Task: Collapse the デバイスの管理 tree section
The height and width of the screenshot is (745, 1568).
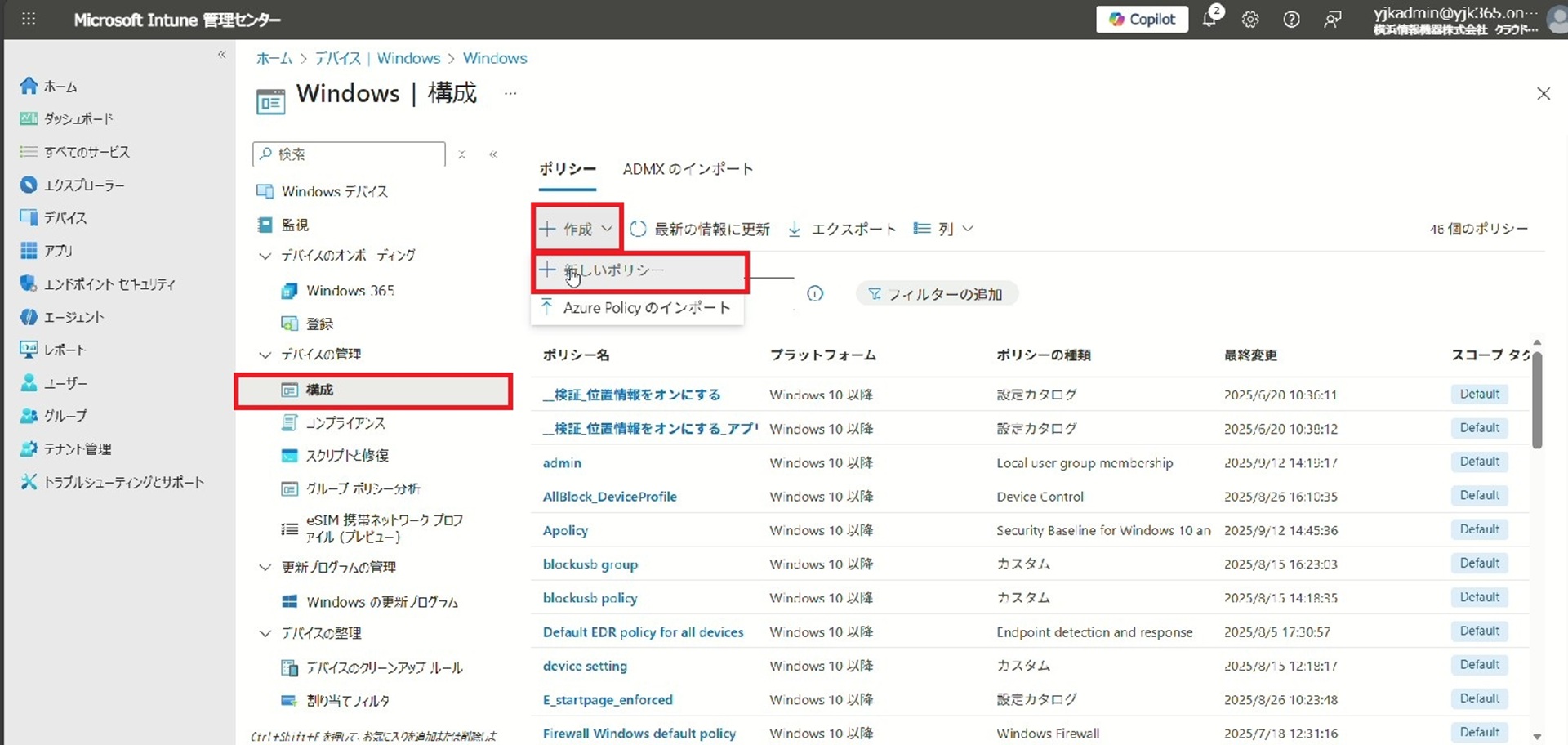Action: 265,355
